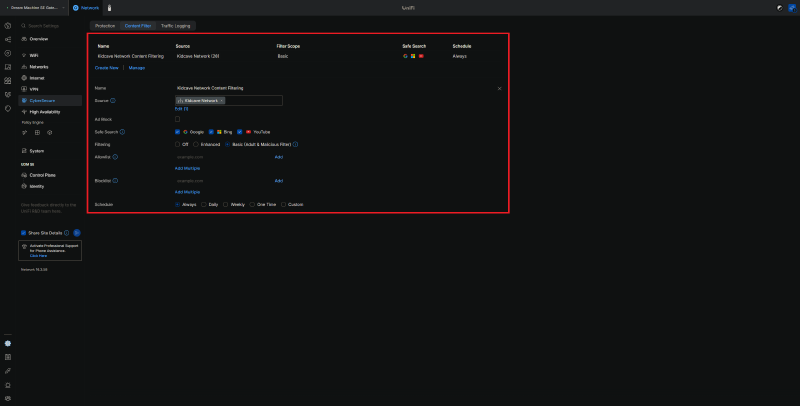Focus the Search Settings field

(x=50, y=26)
